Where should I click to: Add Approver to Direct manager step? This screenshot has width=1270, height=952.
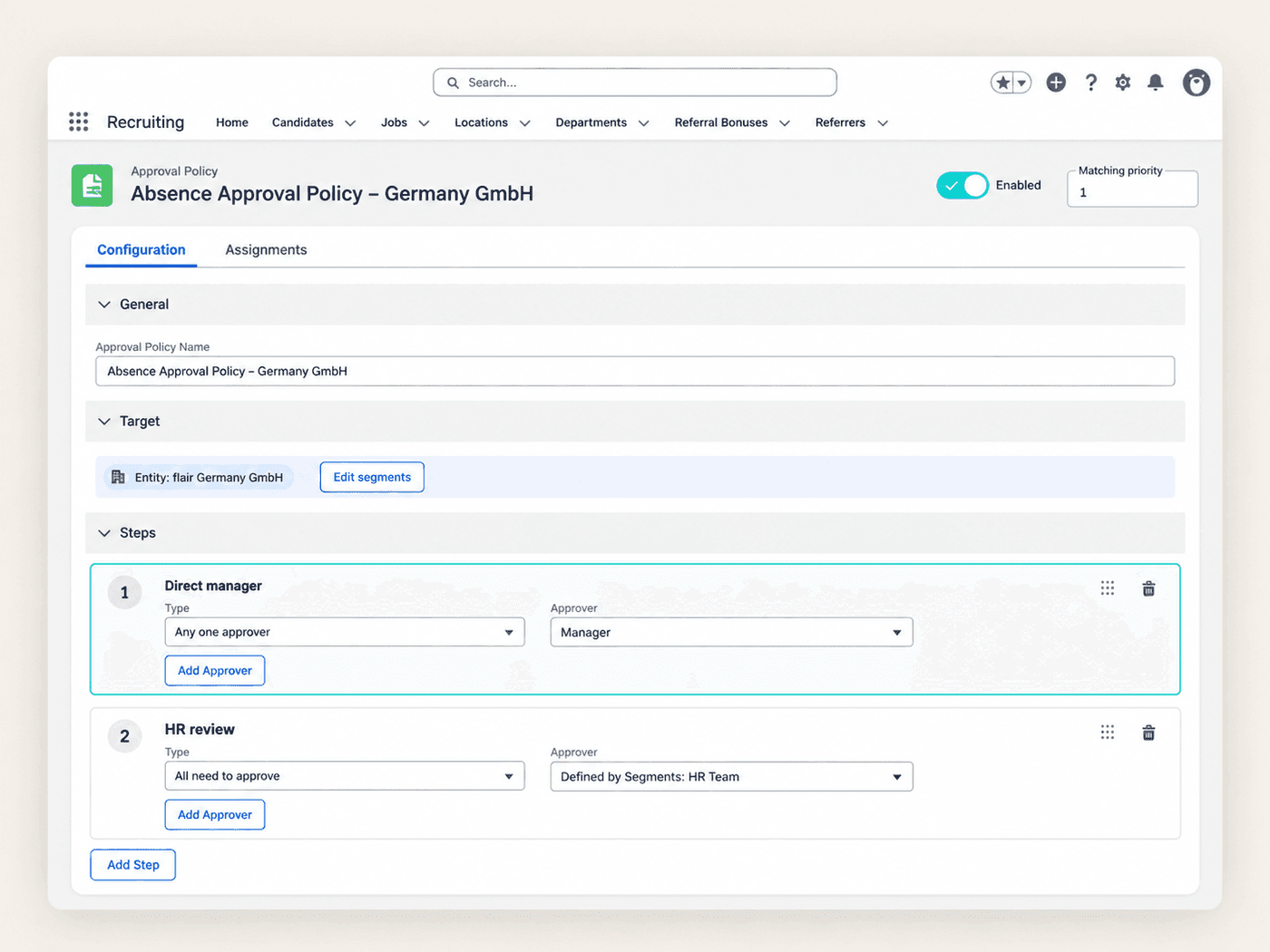click(215, 671)
